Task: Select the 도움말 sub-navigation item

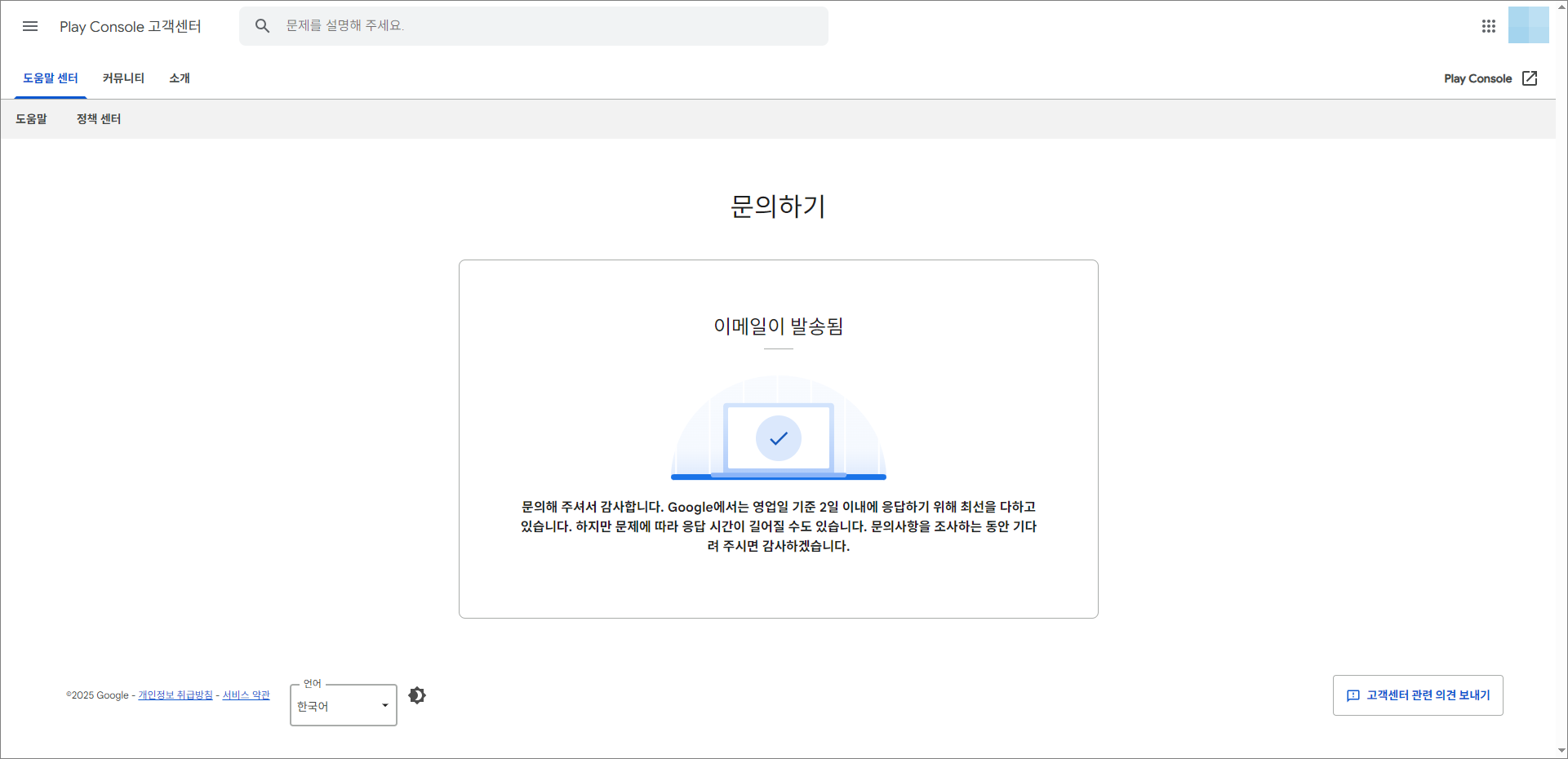Action: pos(31,119)
